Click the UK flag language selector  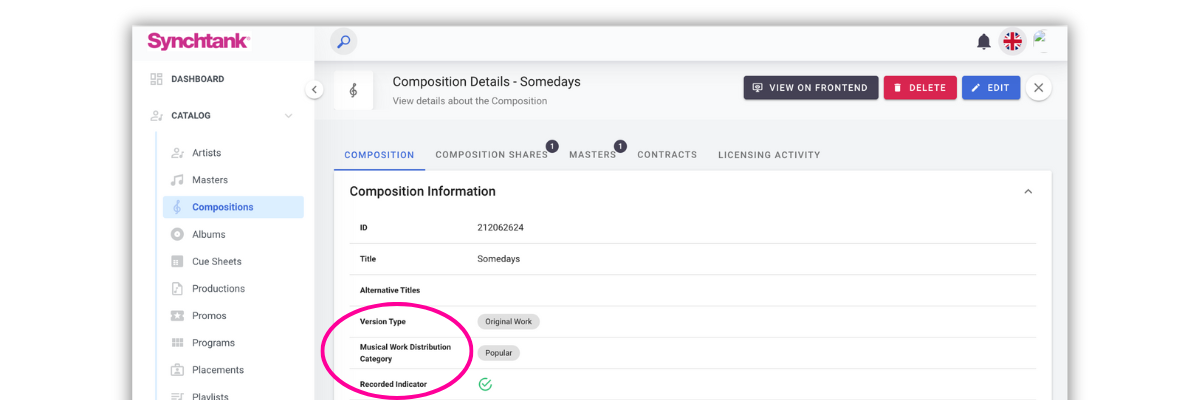[x=1013, y=42]
